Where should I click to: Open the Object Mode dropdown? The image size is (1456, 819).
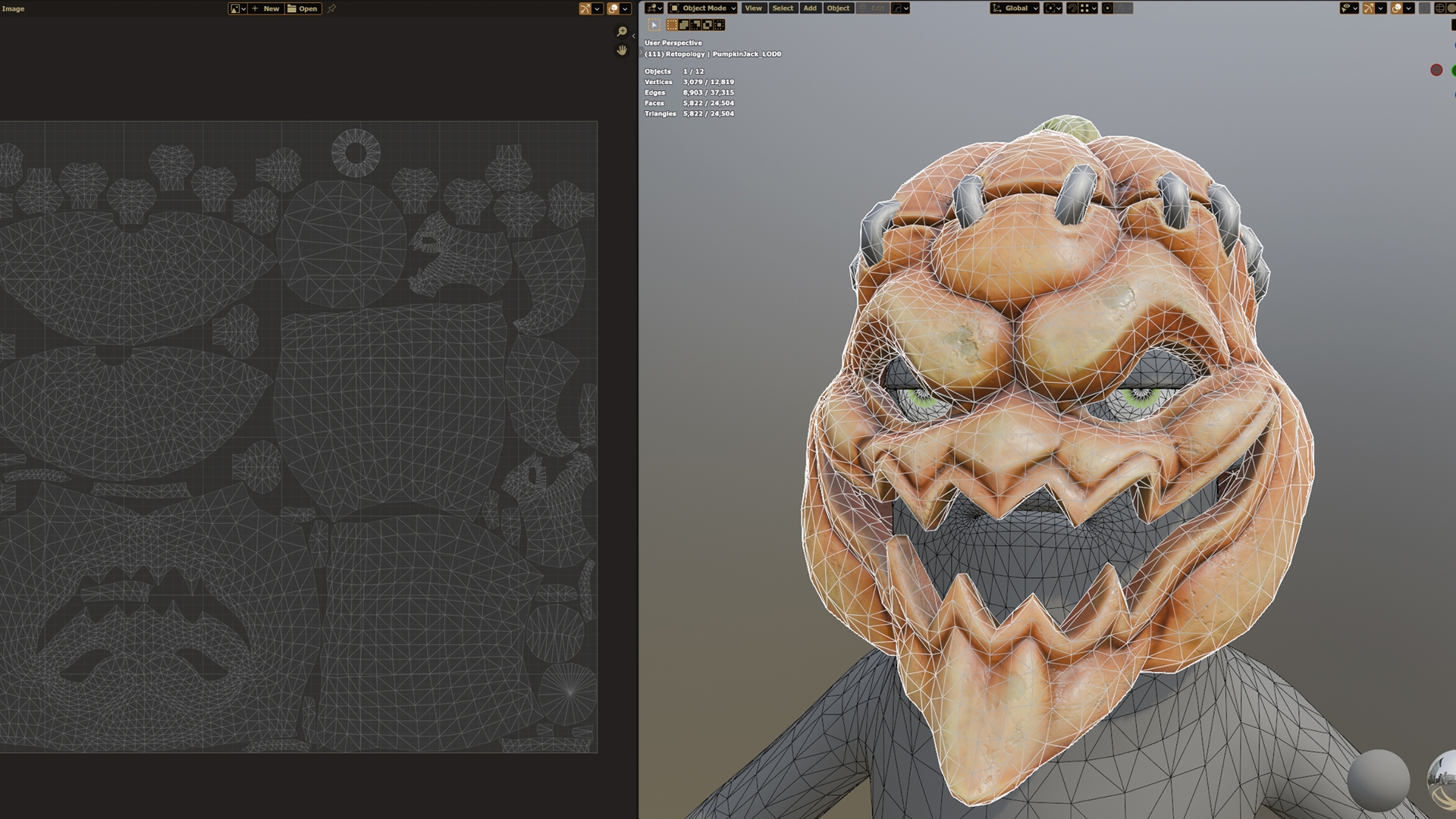click(x=703, y=8)
